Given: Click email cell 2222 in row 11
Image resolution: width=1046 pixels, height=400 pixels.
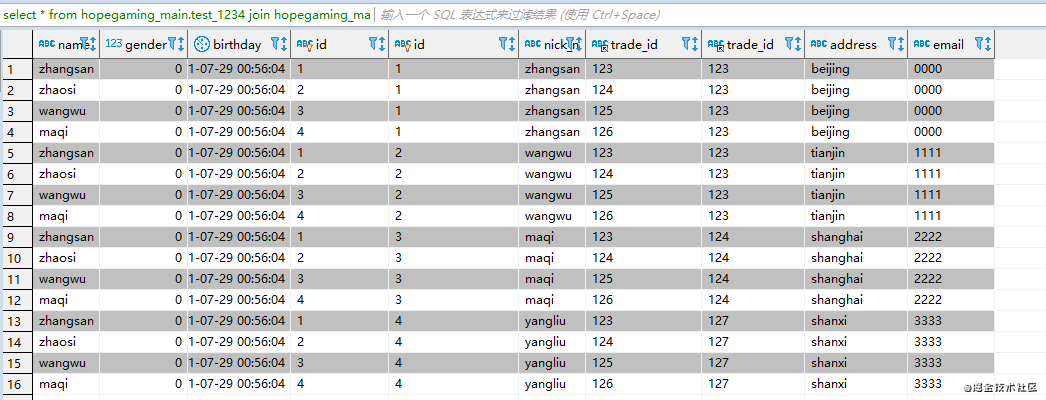Looking at the screenshot, I should [x=951, y=279].
